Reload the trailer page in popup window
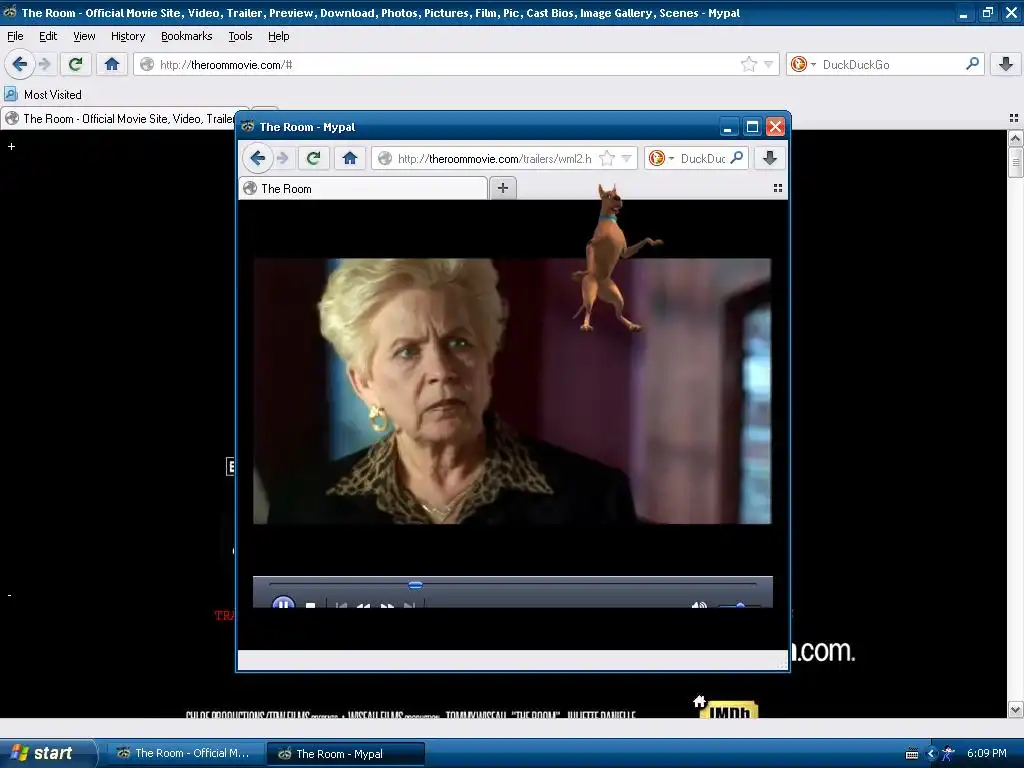 tap(313, 158)
